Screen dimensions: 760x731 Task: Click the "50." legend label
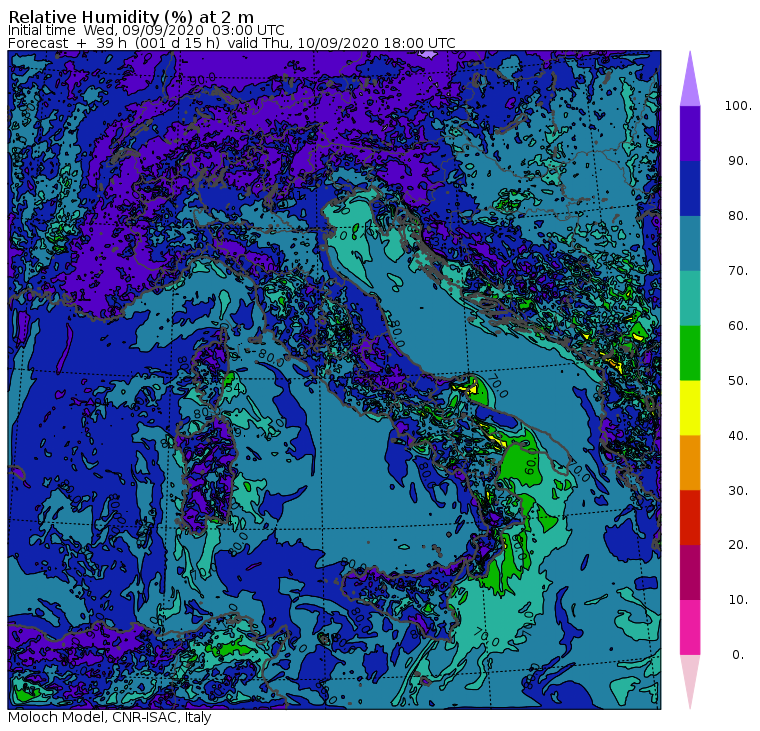pyautogui.click(x=738, y=381)
